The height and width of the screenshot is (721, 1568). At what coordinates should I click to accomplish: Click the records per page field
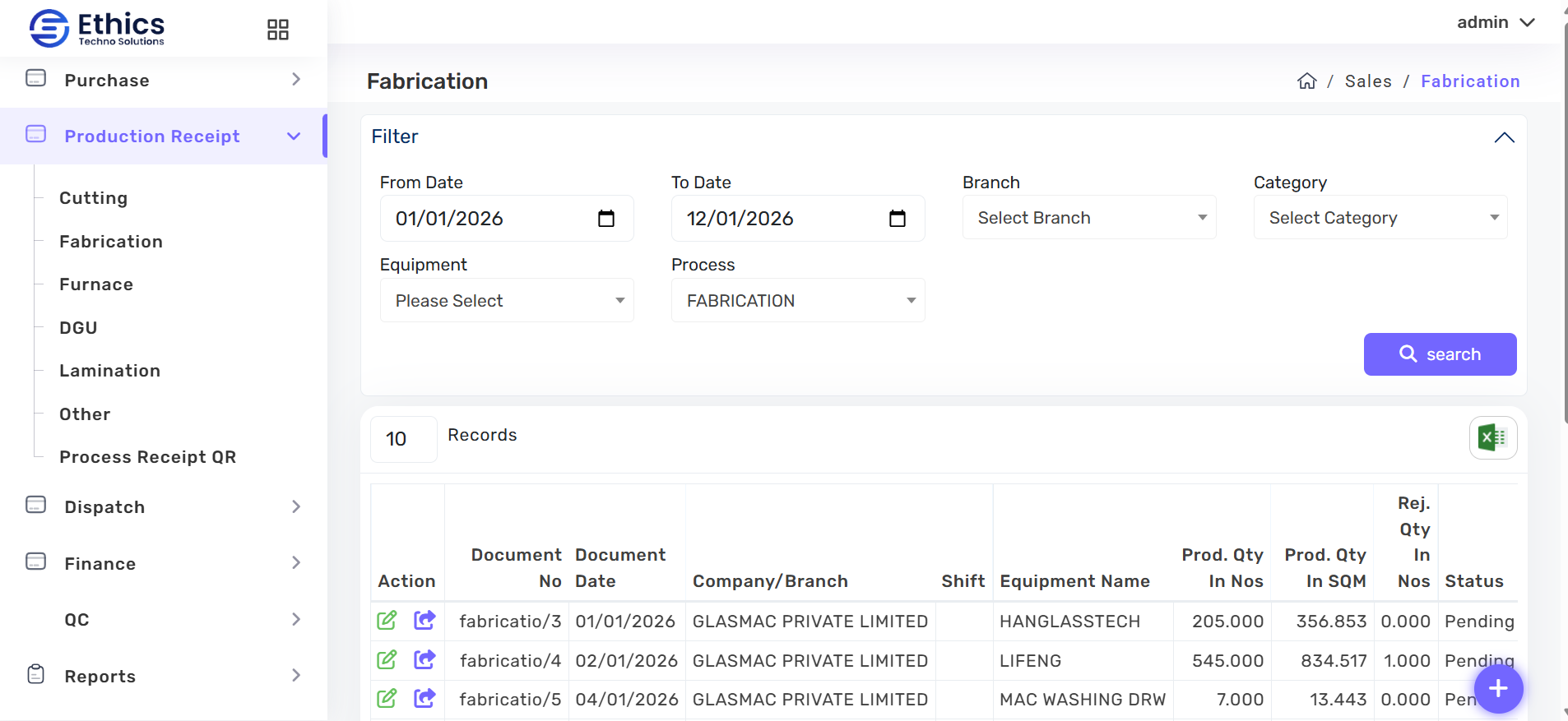click(403, 439)
